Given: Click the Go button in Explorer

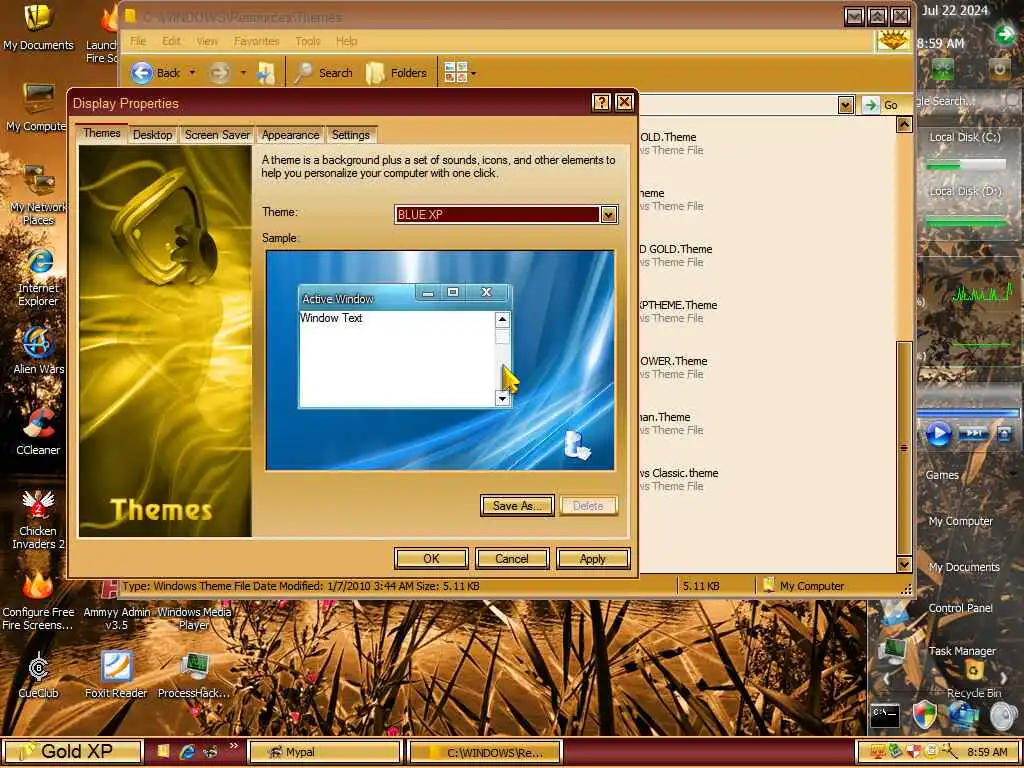Looking at the screenshot, I should tap(882, 104).
